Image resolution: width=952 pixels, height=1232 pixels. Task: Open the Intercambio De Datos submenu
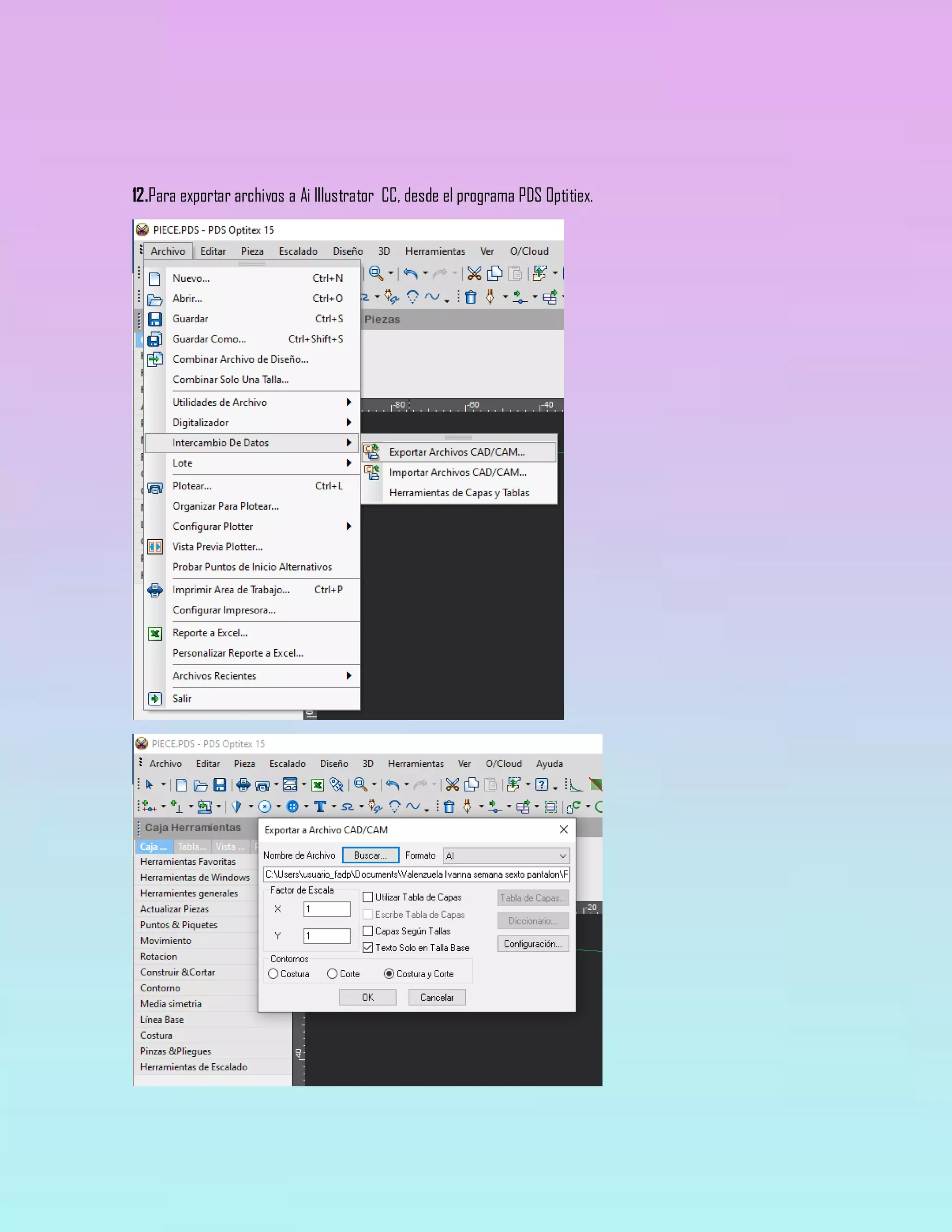coord(252,443)
